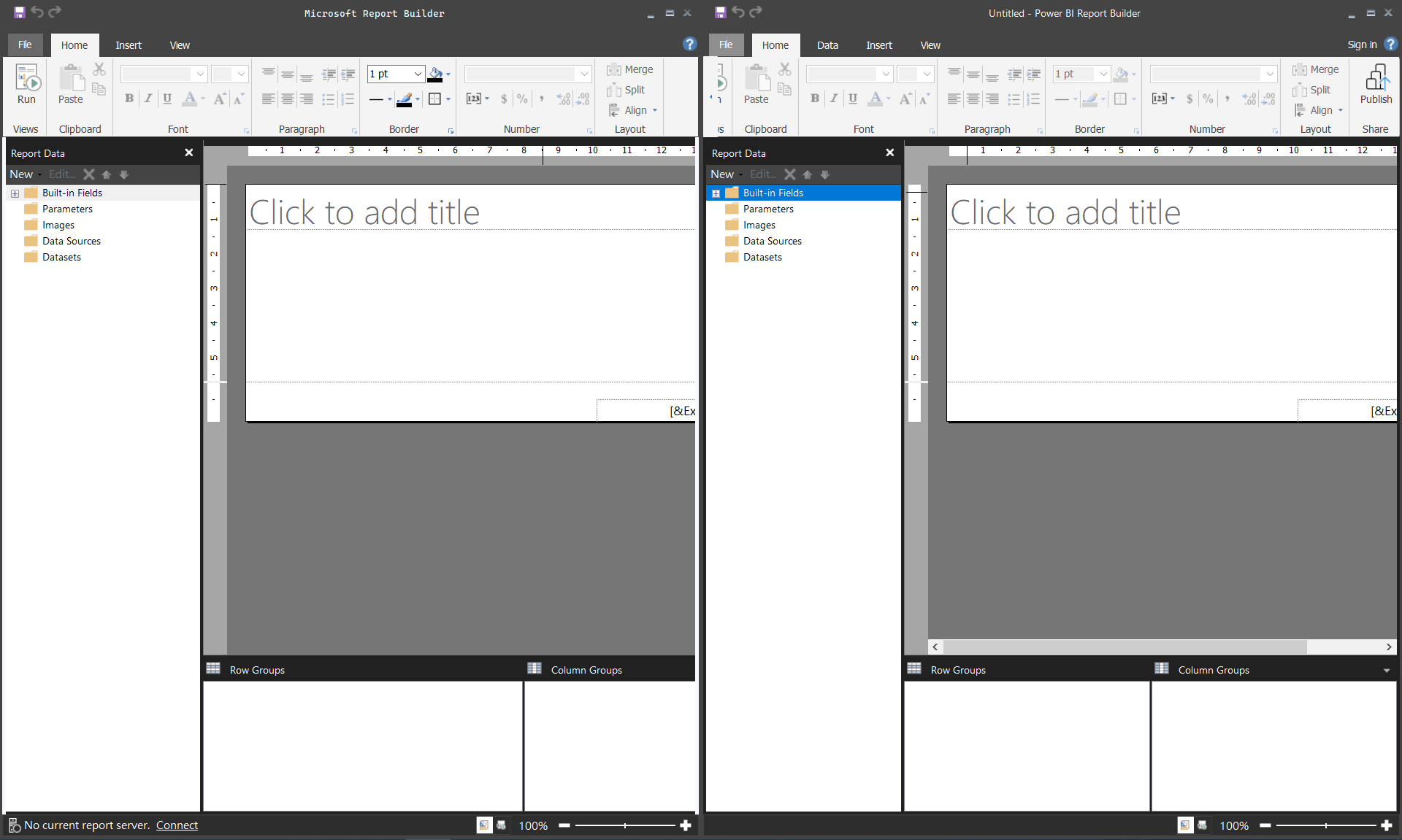Split merged cells
Image resolution: width=1402 pixels, height=840 pixels.
click(x=627, y=90)
